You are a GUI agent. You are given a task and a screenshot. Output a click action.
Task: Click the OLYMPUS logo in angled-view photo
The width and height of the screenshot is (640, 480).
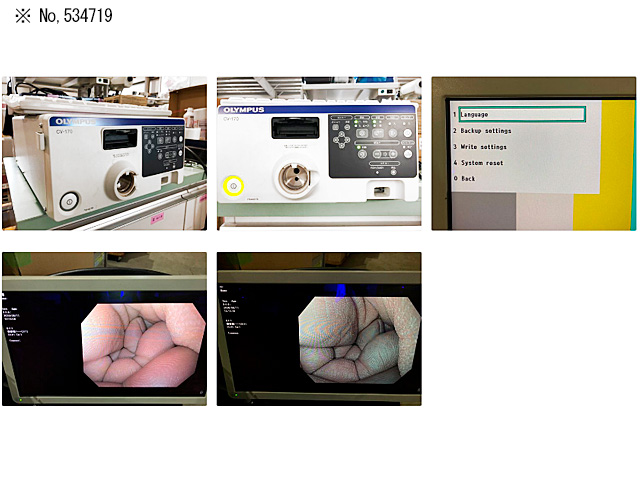[x=75, y=122]
